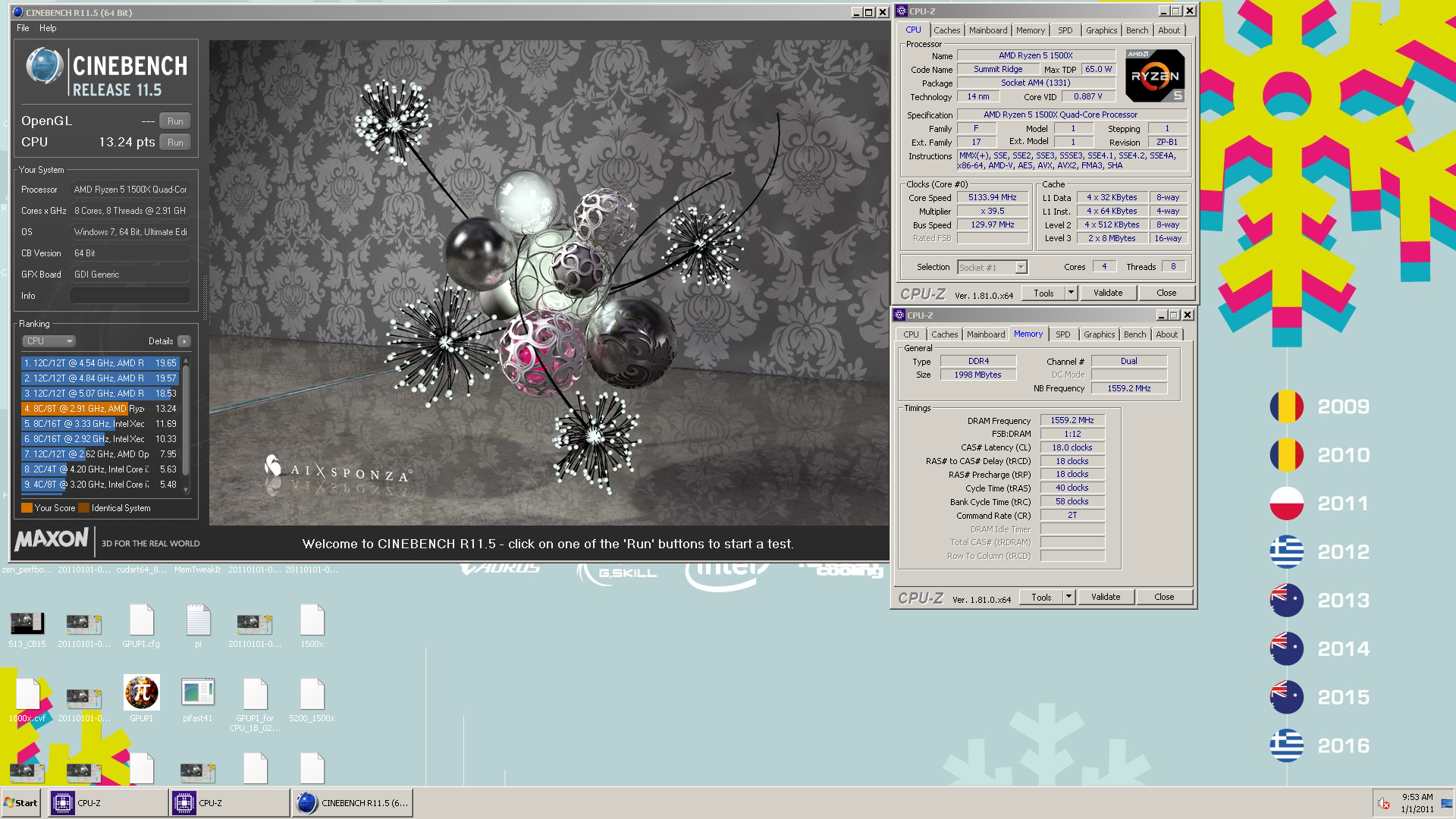Open Tools dropdown arrow in upper CPU-Z

point(1071,293)
